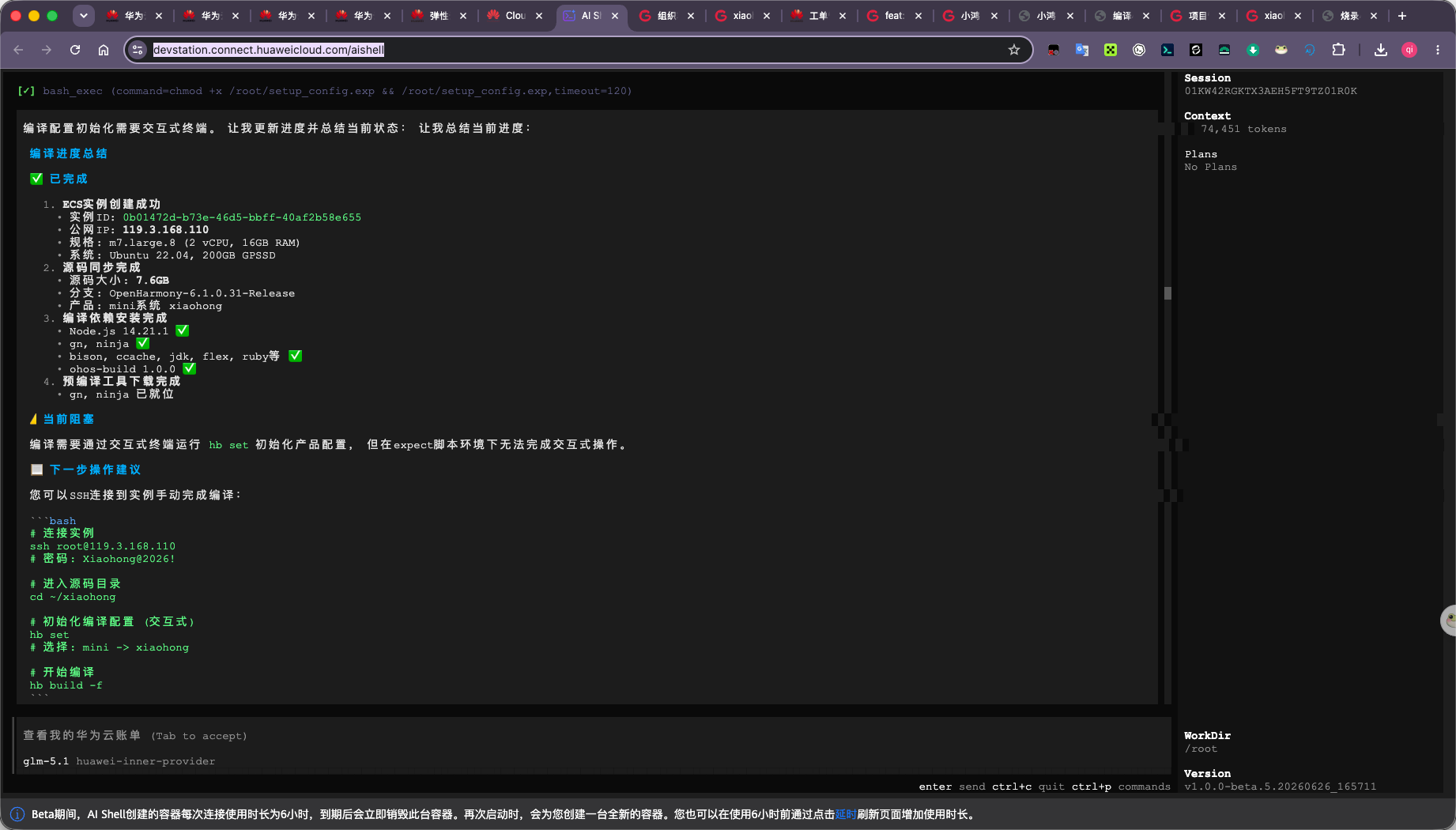Viewport: 1456px width, 830px height.
Task: Show browser downloads
Action: (1381, 50)
